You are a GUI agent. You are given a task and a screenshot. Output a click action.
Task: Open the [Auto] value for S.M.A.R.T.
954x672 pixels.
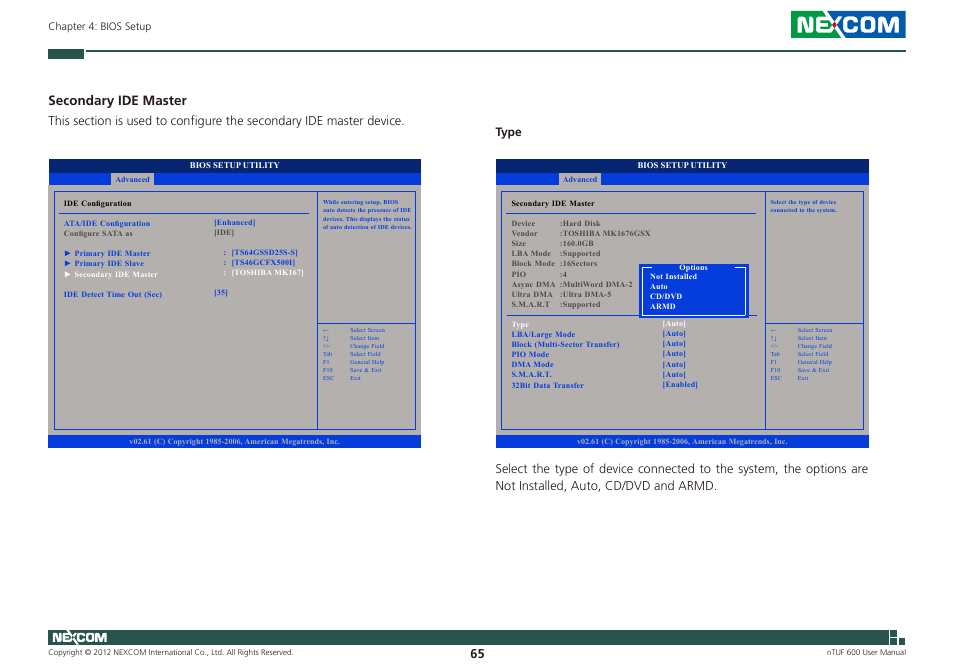pos(674,375)
